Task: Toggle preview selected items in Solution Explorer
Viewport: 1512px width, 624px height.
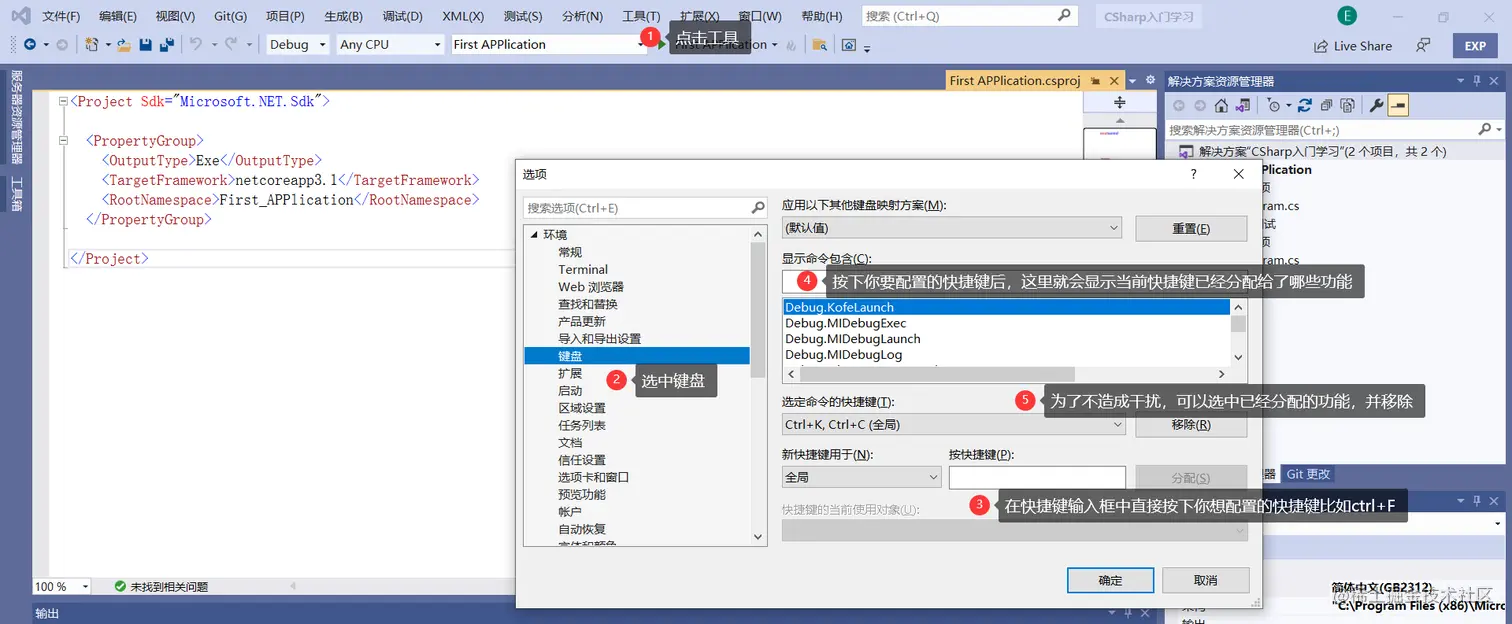Action: click(1398, 105)
